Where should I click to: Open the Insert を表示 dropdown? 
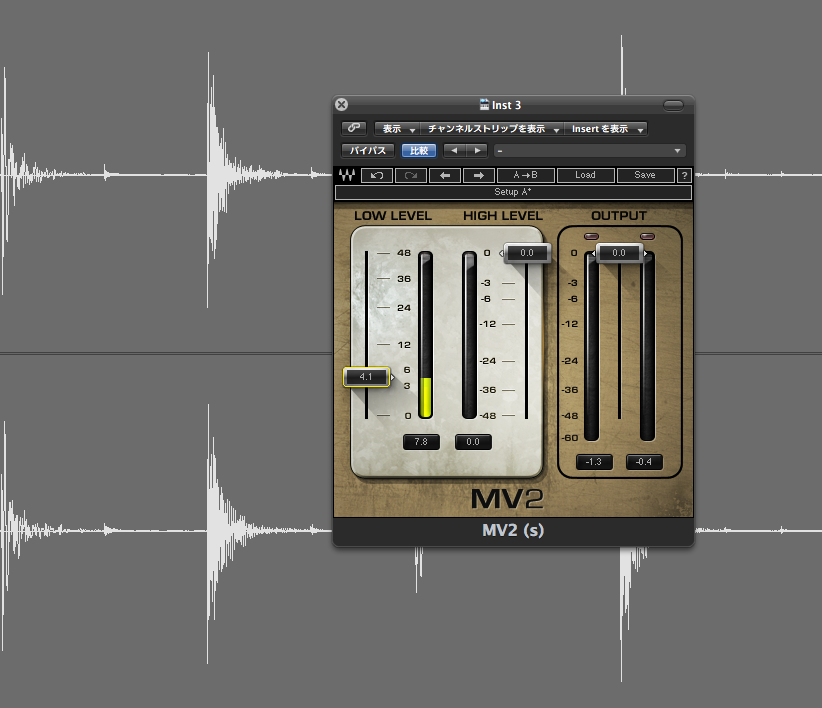point(605,128)
